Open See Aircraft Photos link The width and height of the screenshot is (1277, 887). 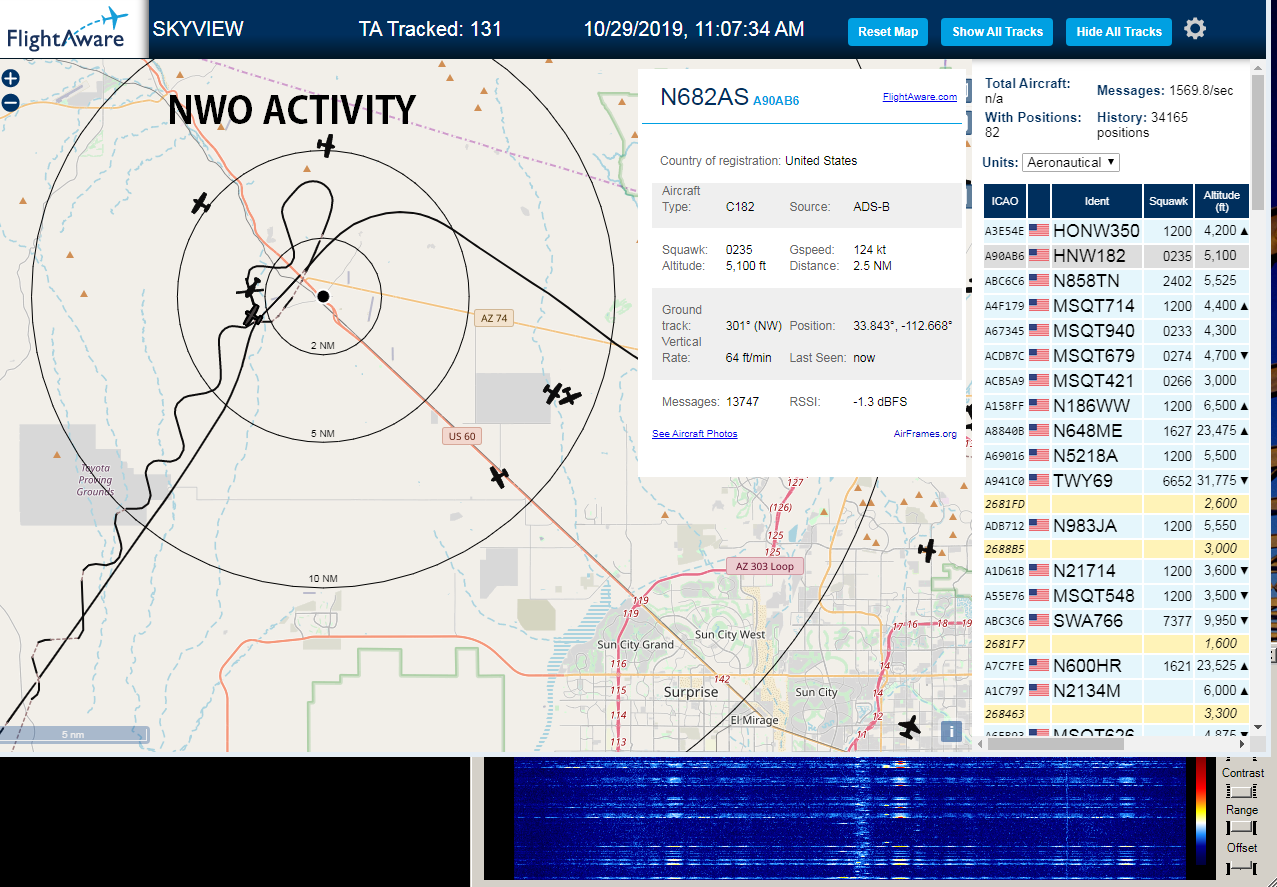coord(694,434)
